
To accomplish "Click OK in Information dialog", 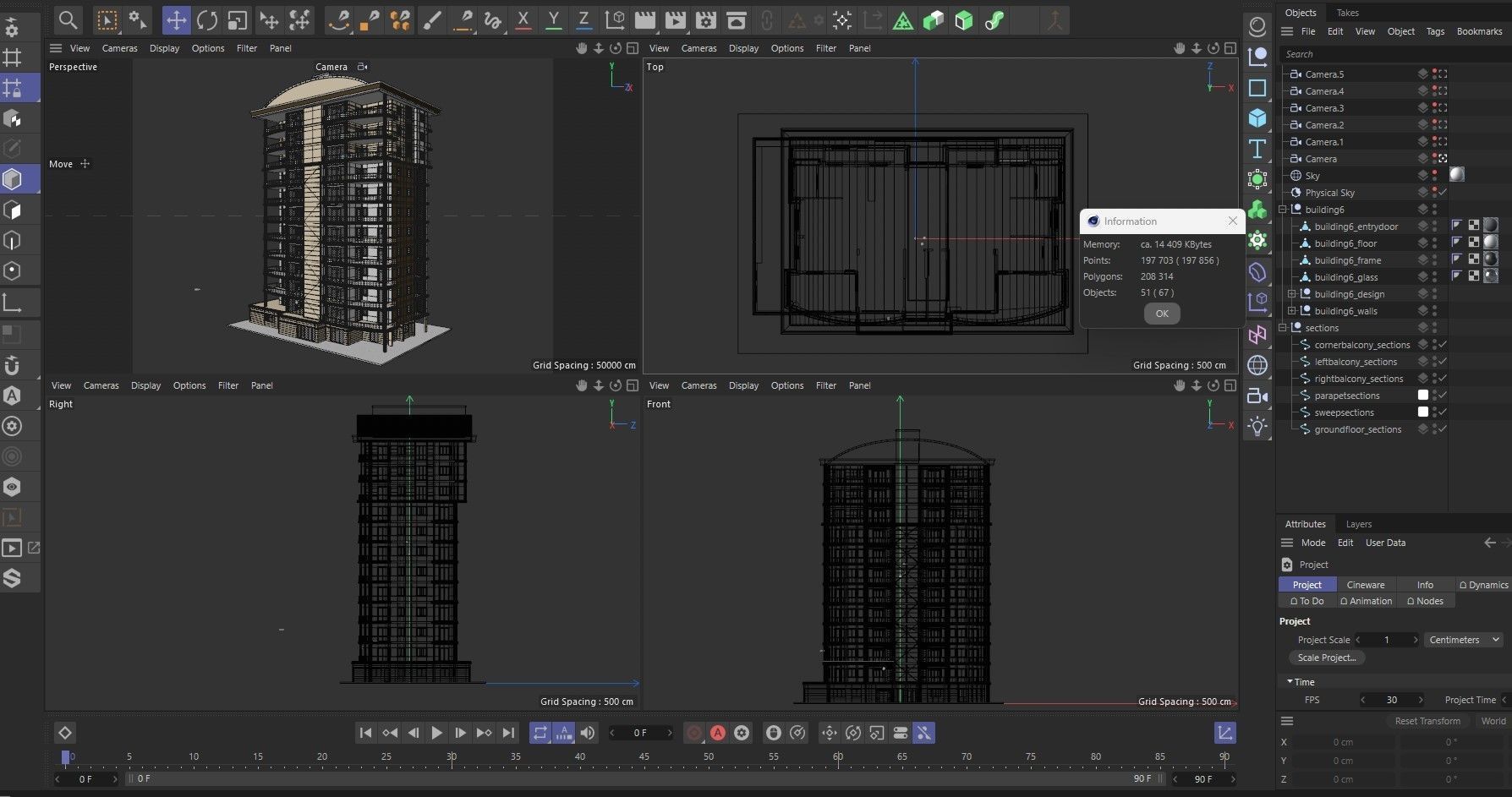I will pos(1162,314).
